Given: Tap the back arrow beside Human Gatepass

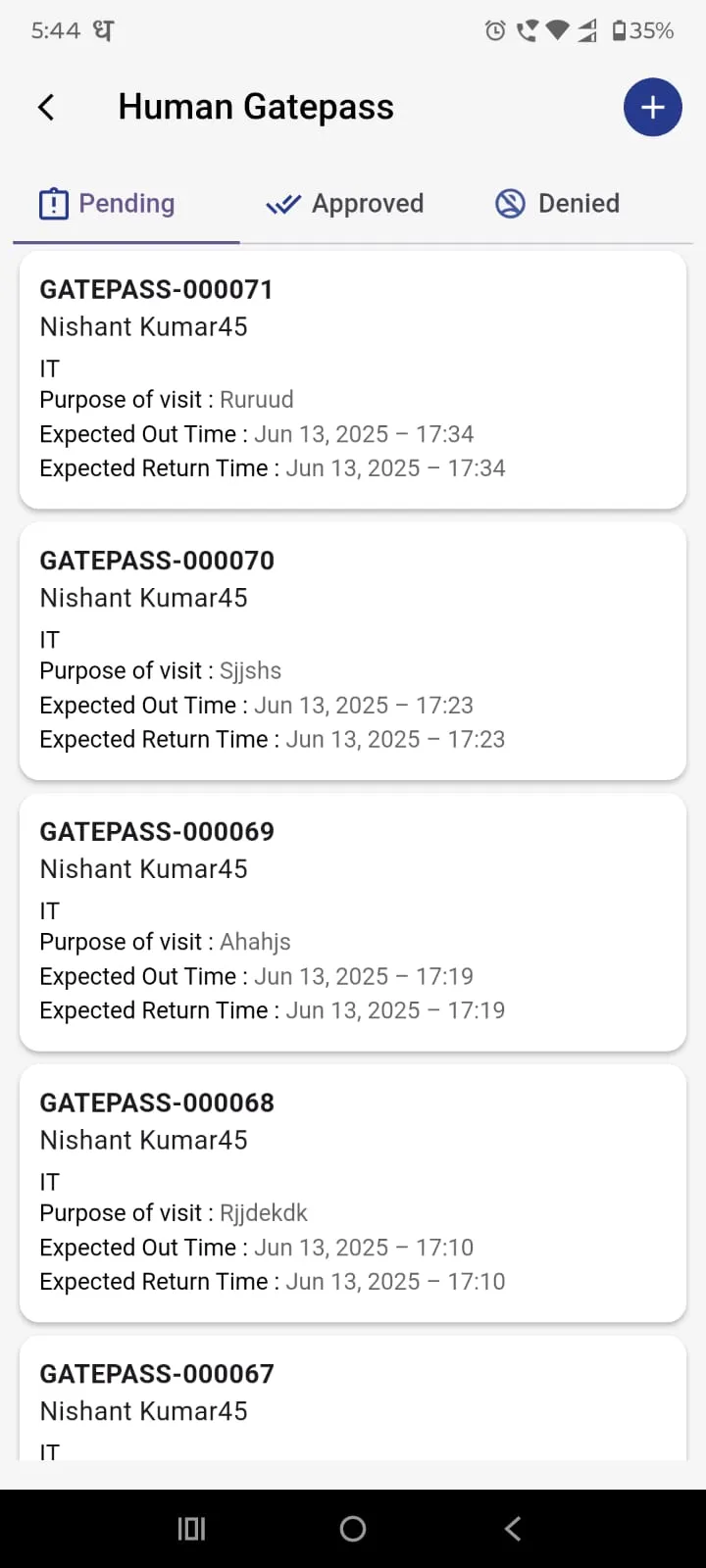Looking at the screenshot, I should tap(46, 107).
